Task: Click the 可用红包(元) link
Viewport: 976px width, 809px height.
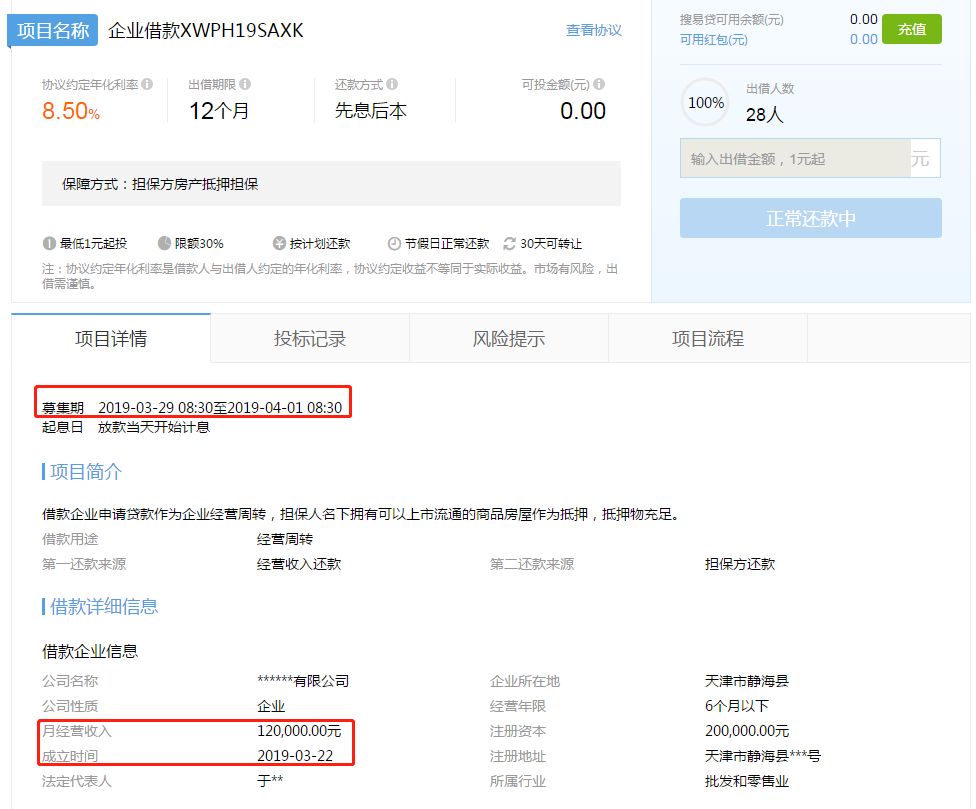Action: click(713, 39)
